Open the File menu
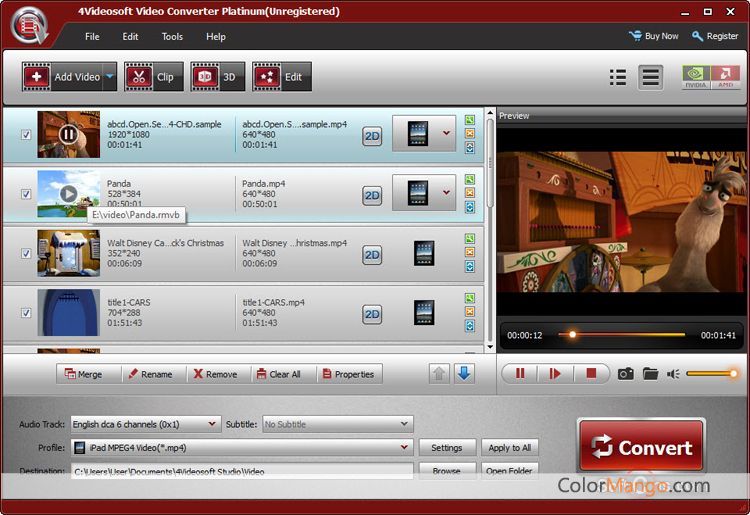This screenshot has height=515, width=750. click(92, 36)
